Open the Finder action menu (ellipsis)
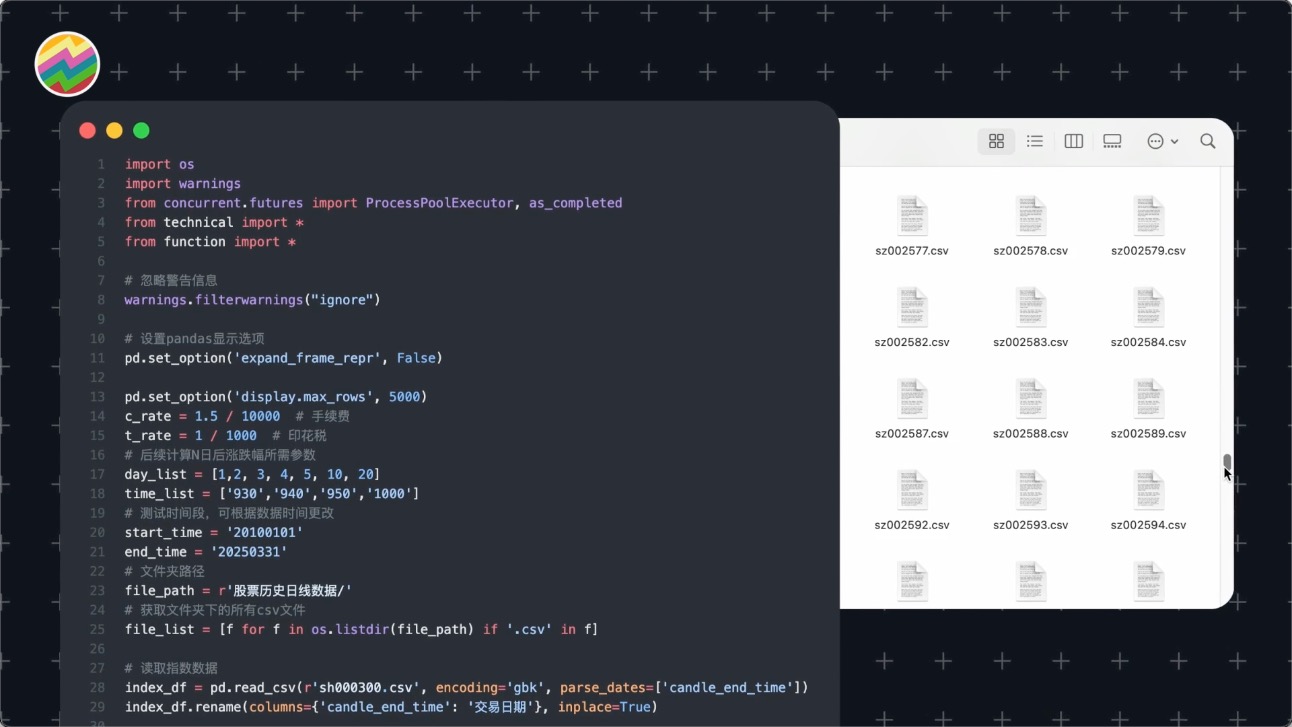The height and width of the screenshot is (727, 1292). [1162, 142]
